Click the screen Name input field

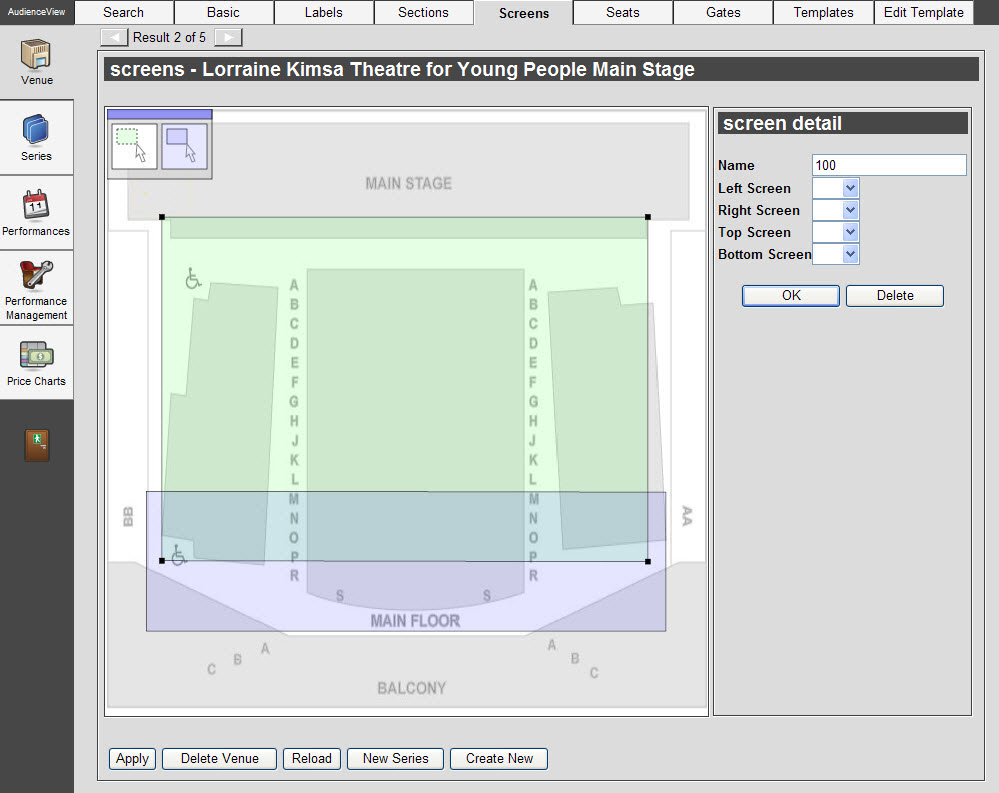[889, 165]
